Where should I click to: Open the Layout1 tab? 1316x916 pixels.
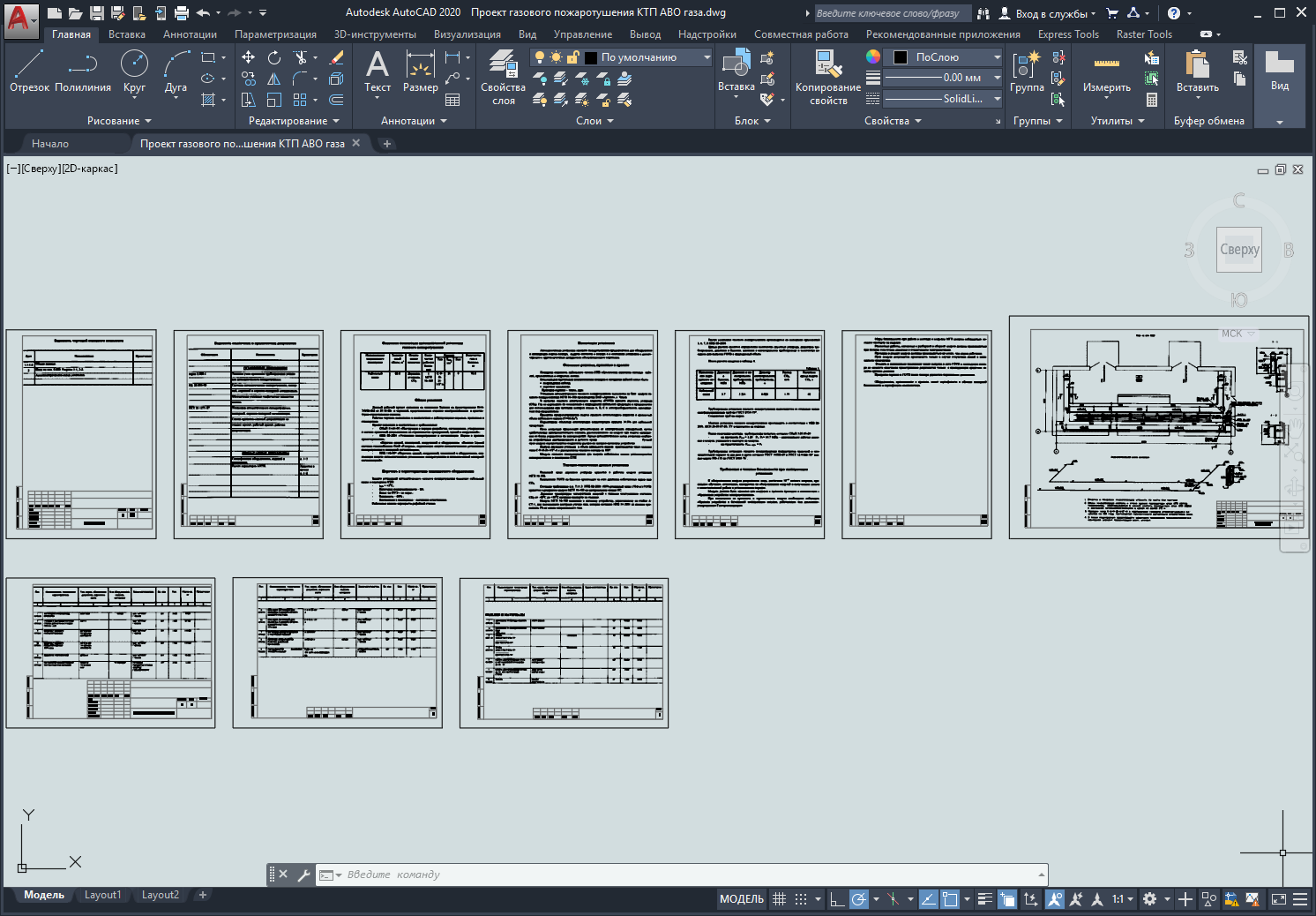pyautogui.click(x=102, y=895)
